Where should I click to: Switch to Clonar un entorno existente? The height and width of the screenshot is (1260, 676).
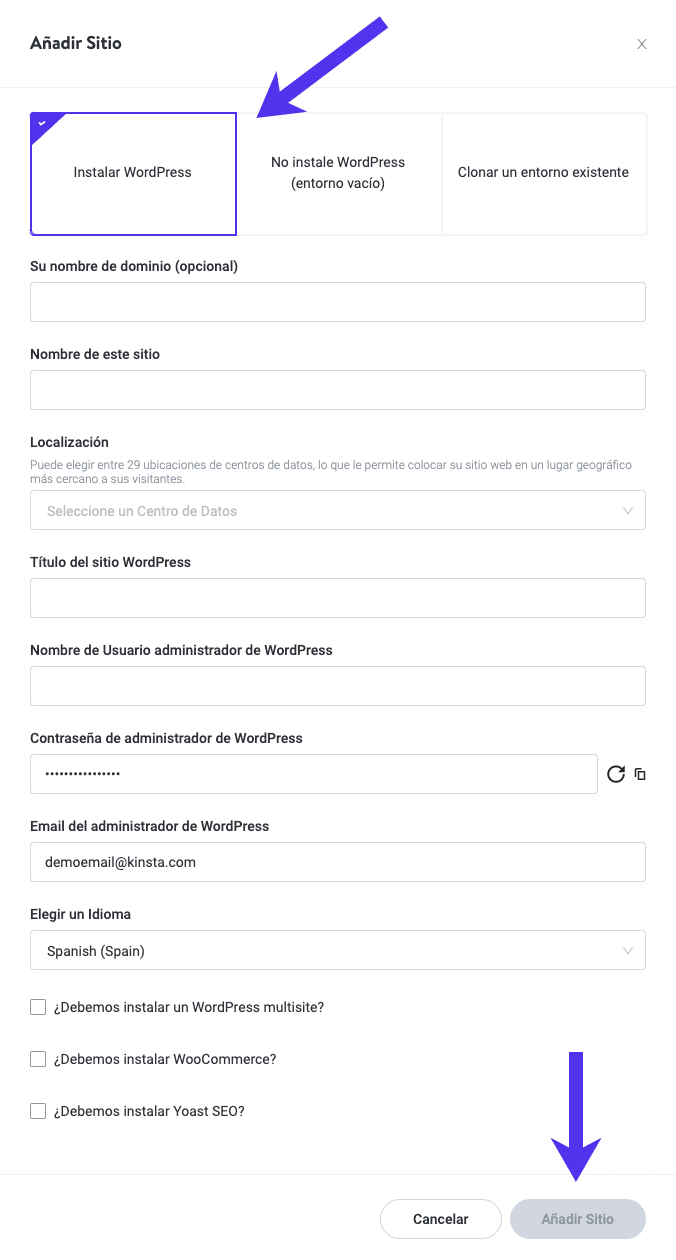pyautogui.click(x=543, y=173)
